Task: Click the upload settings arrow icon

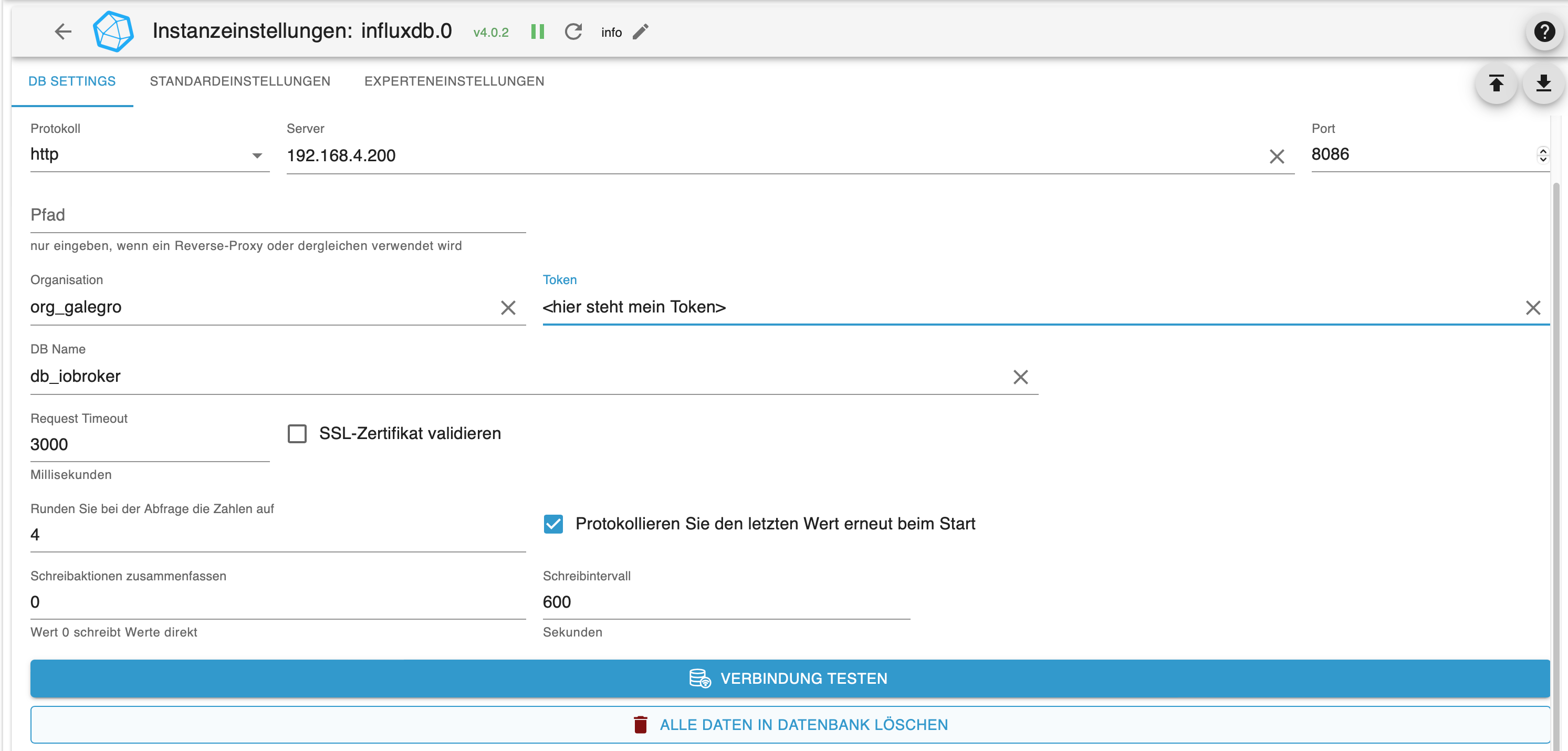Action: (x=1496, y=84)
